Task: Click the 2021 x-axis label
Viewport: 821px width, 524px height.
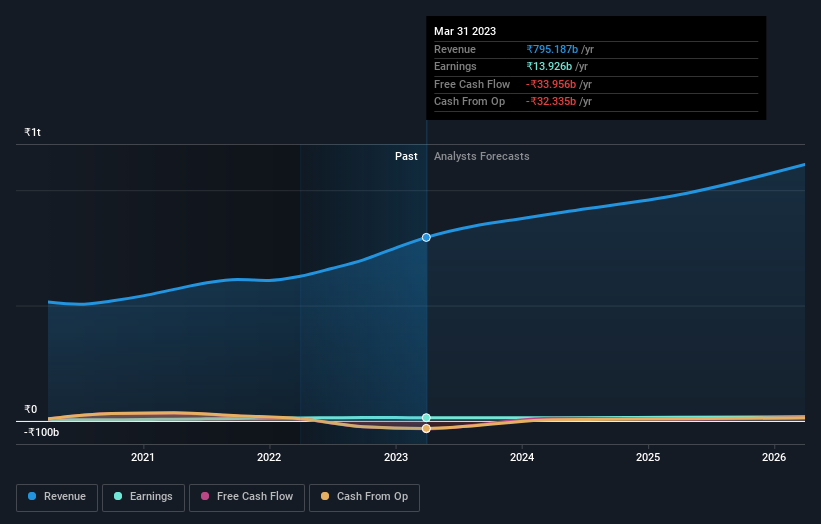Action: [x=142, y=458]
